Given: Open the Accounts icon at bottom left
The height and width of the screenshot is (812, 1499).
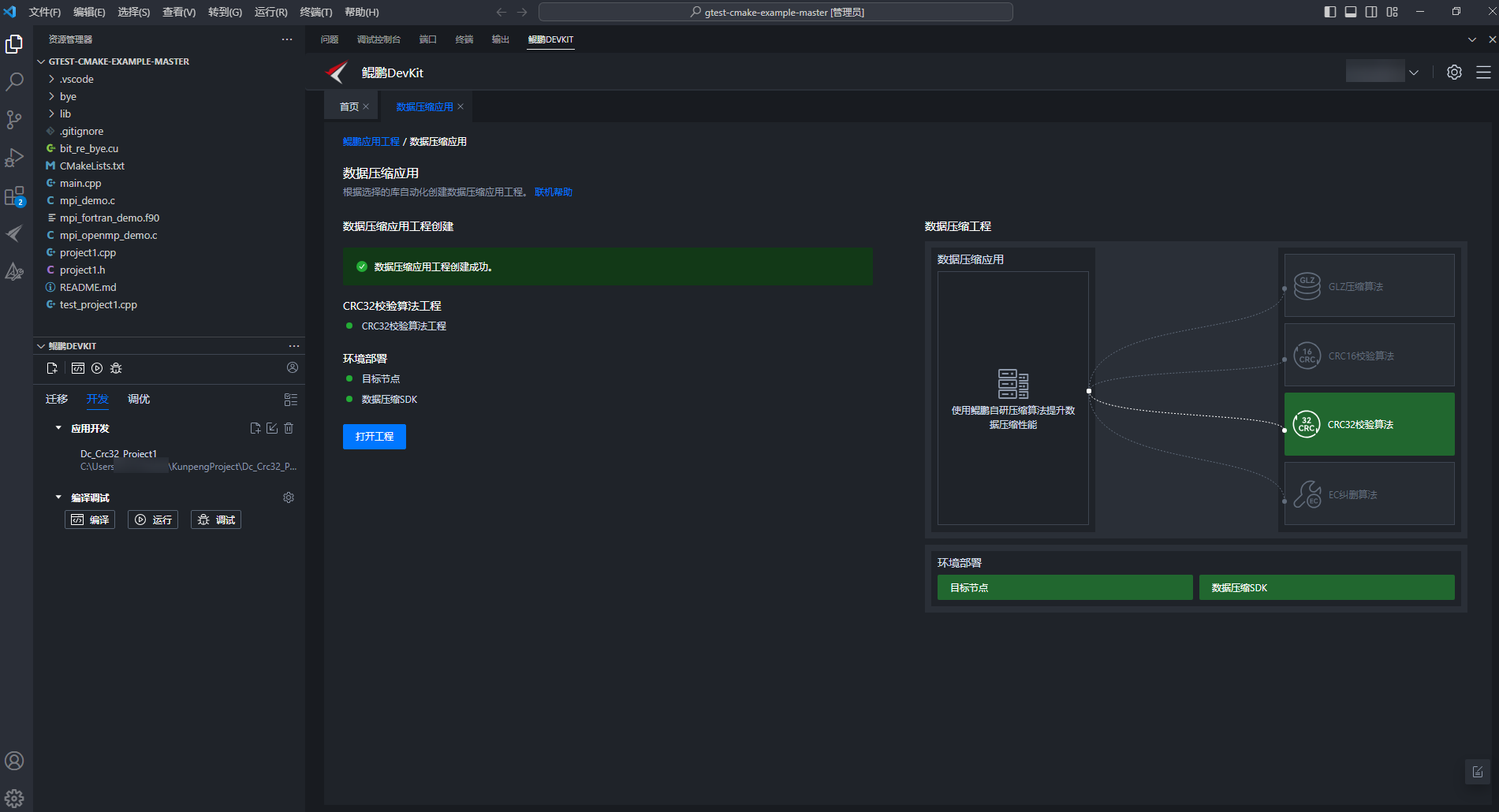Looking at the screenshot, I should (x=14, y=761).
